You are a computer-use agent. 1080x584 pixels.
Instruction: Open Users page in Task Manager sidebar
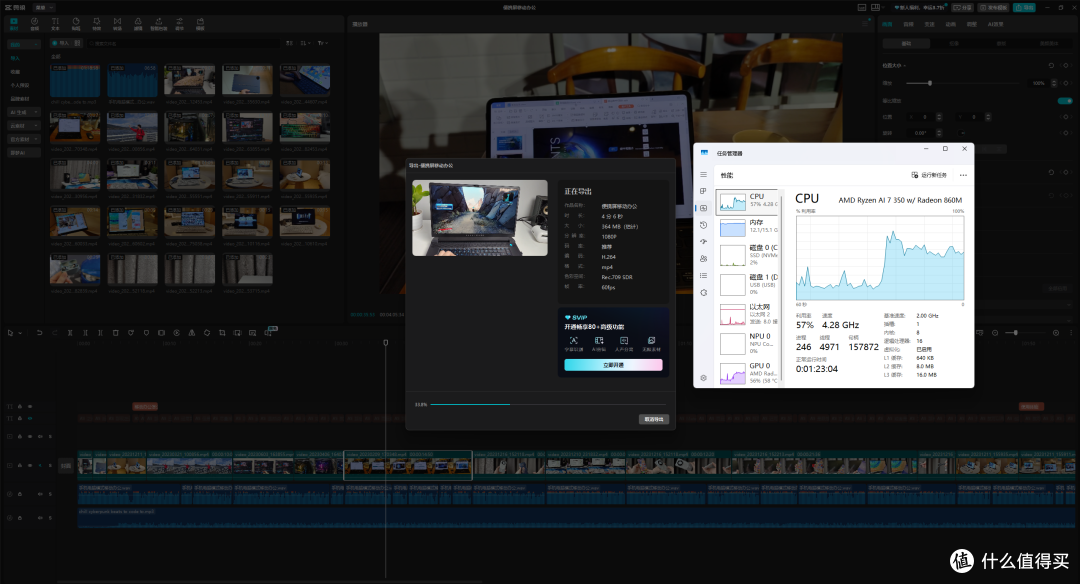pos(703,259)
